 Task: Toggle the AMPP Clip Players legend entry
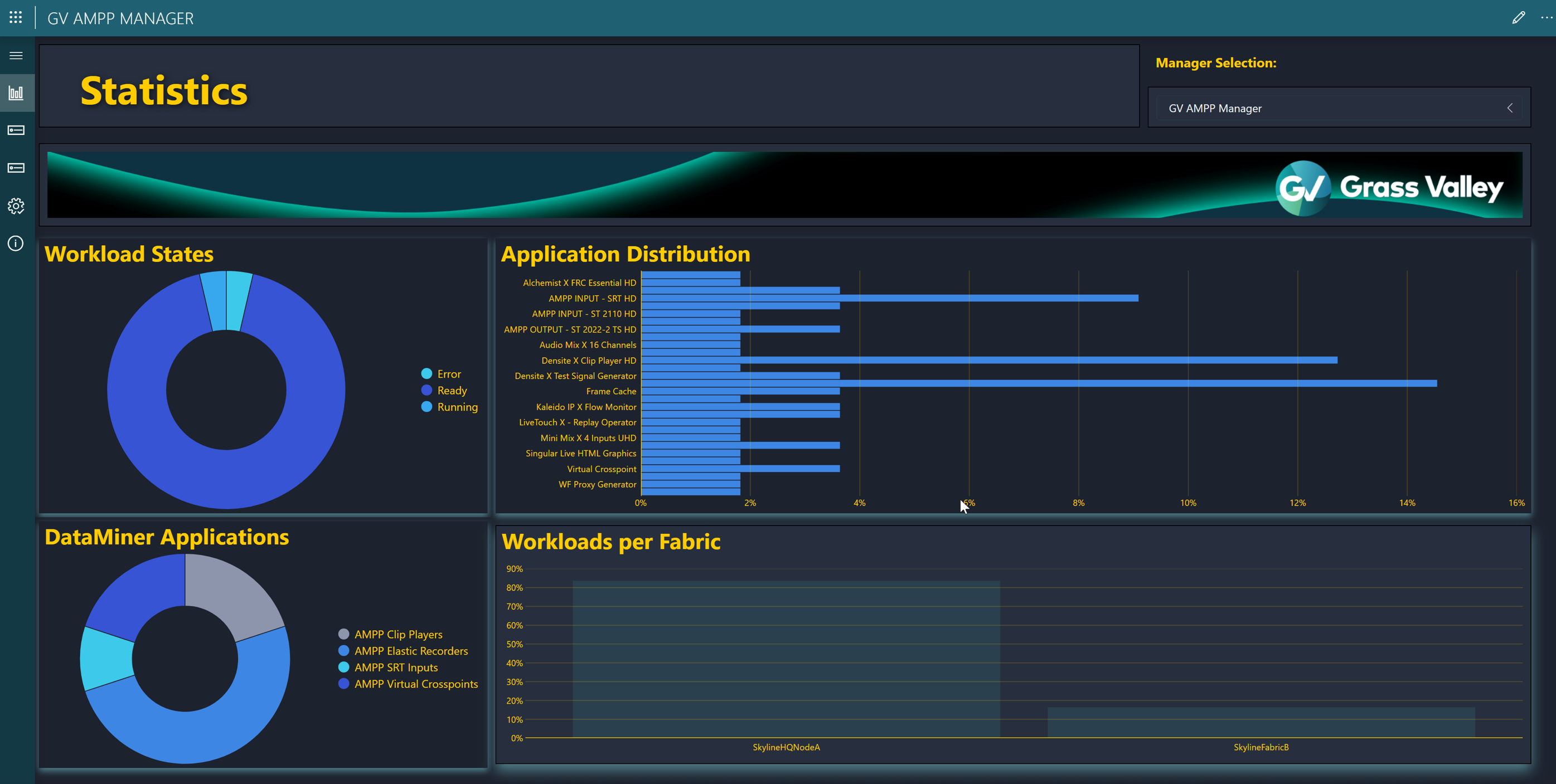coord(391,634)
